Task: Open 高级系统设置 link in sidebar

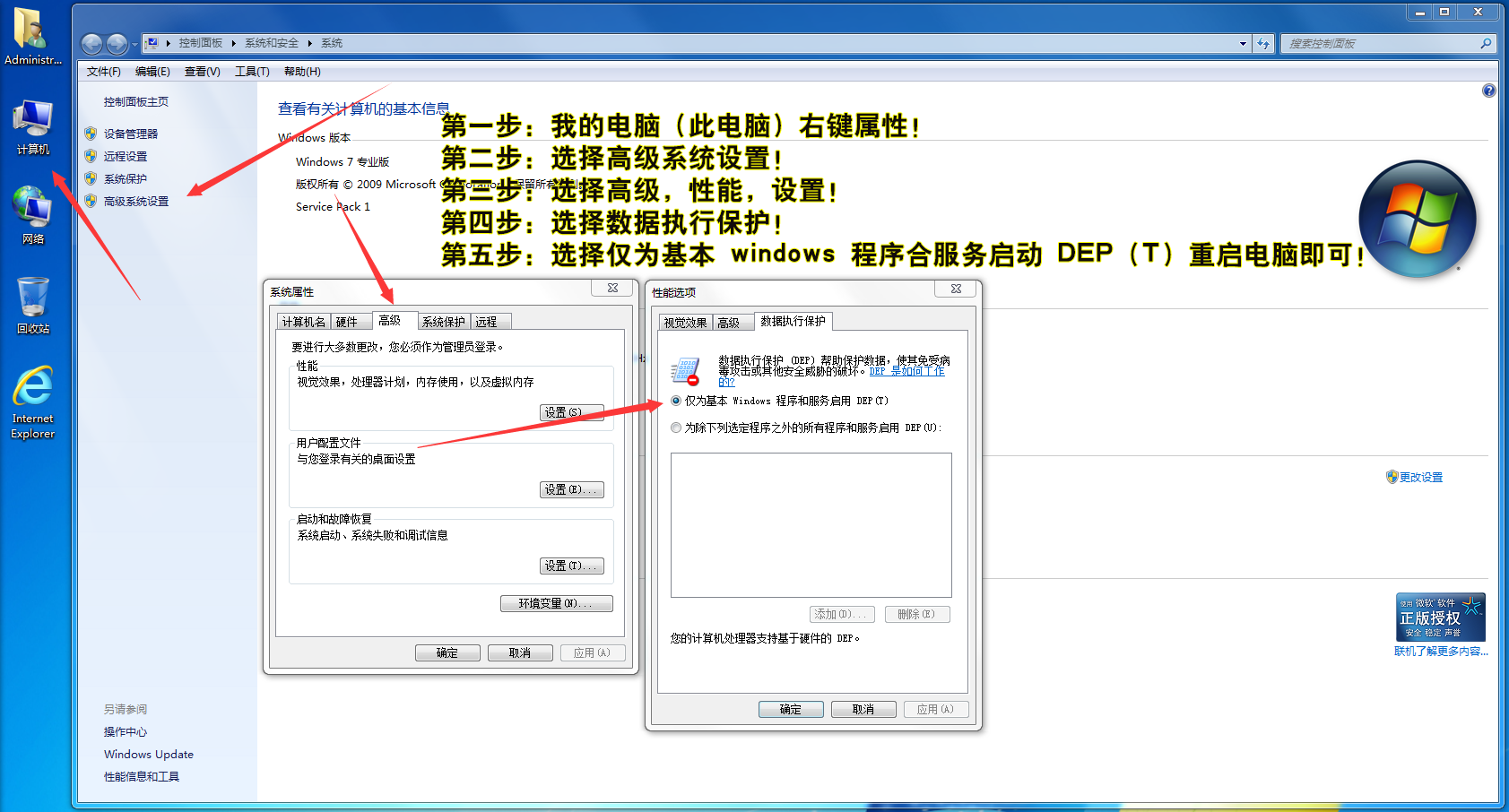Action: (x=136, y=202)
